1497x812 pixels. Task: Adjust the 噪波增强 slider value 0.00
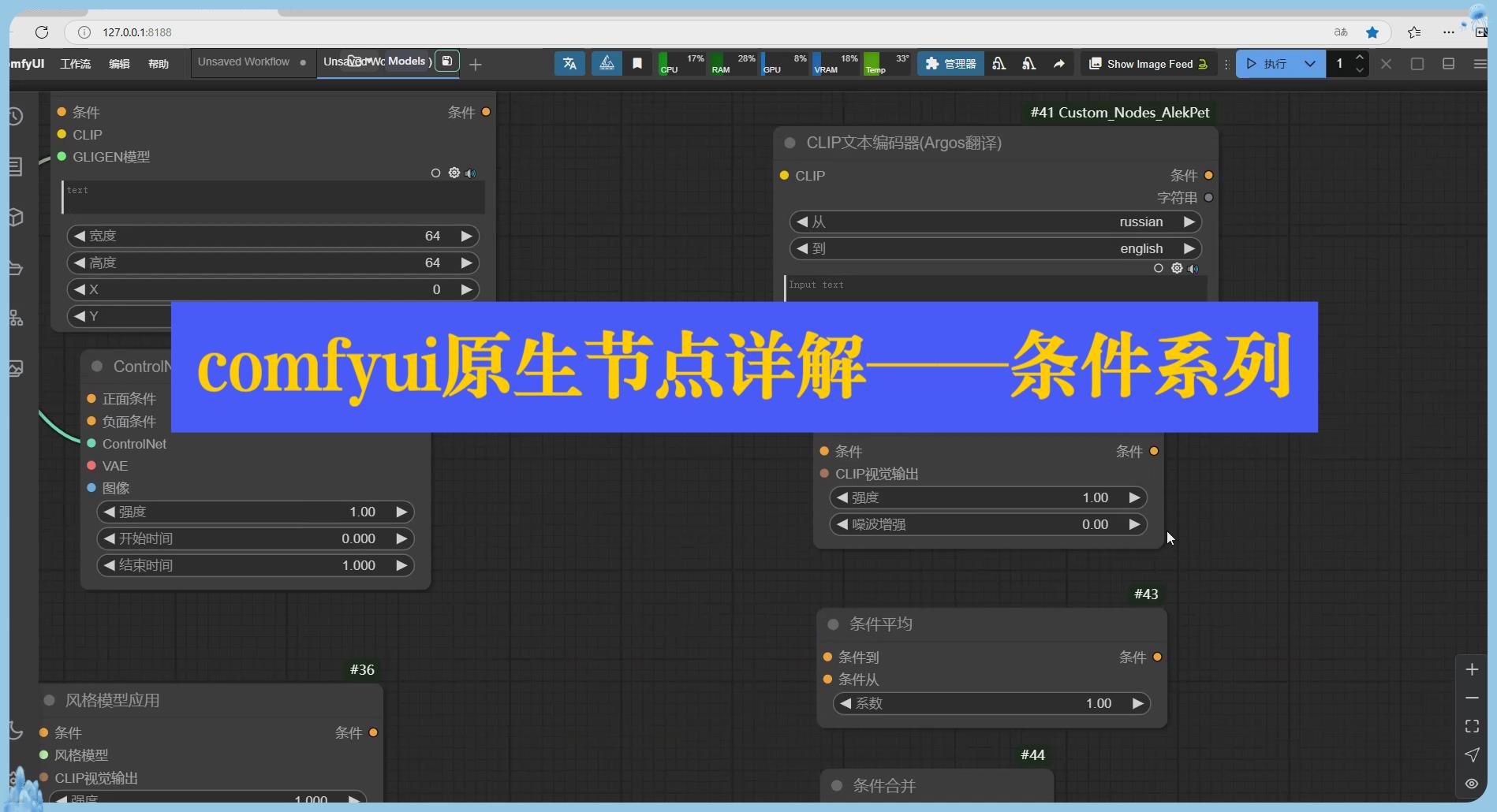point(988,524)
